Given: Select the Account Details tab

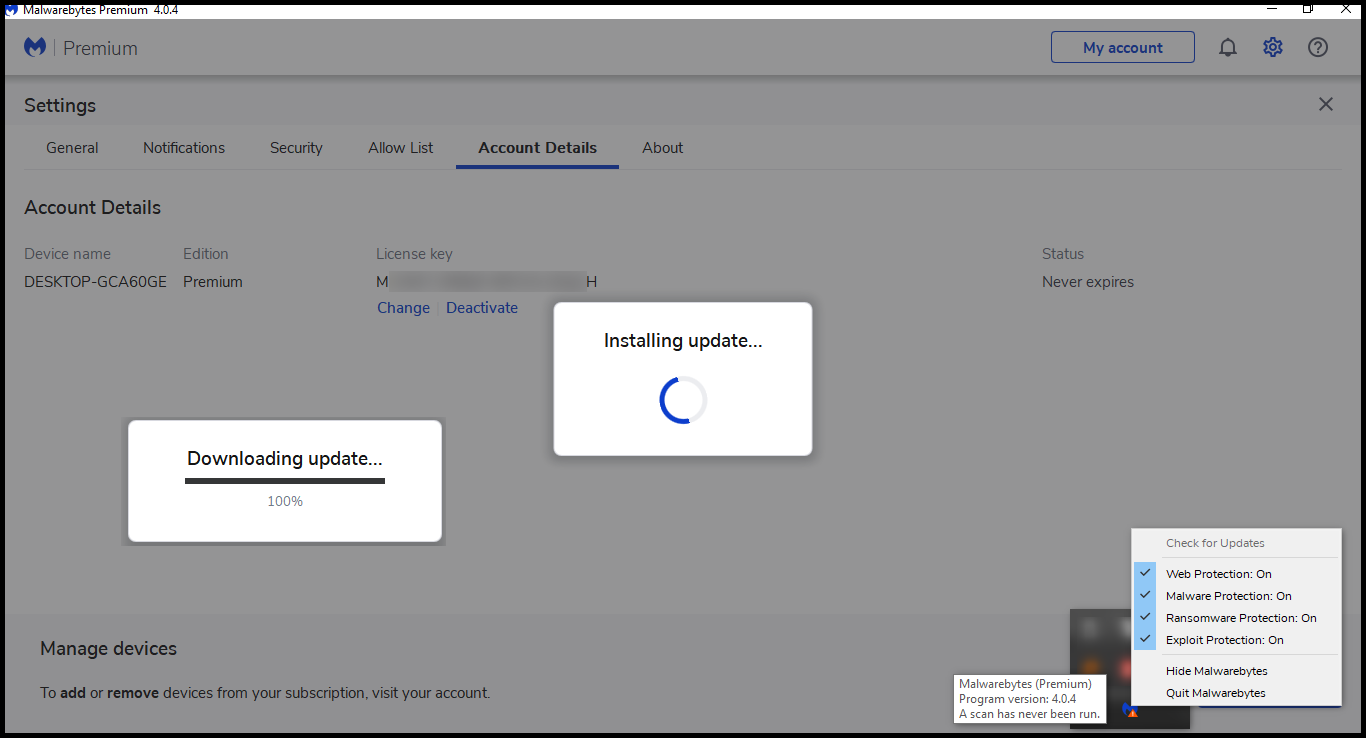Looking at the screenshot, I should (537, 148).
